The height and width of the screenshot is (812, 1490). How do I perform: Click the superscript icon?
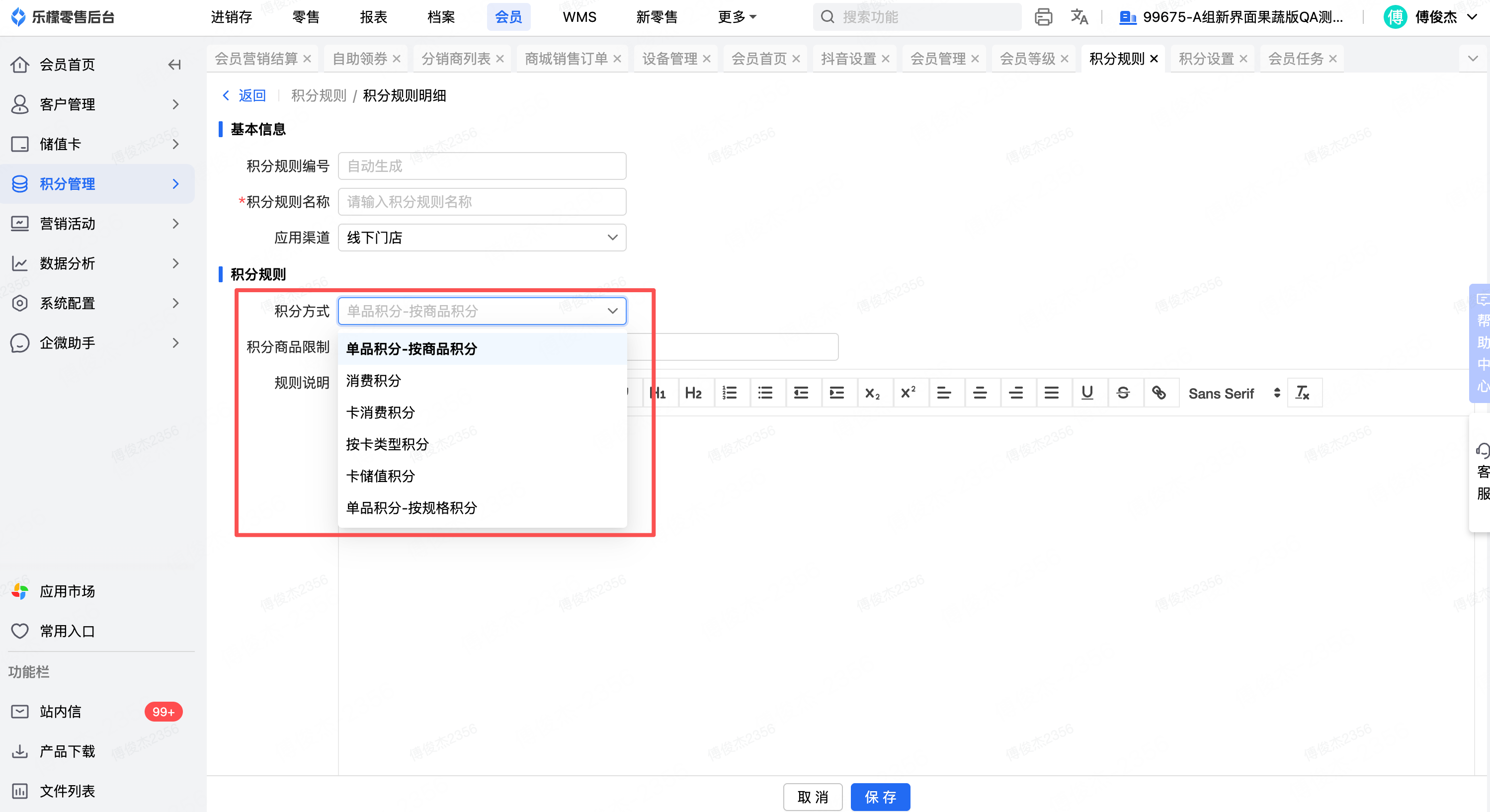tap(908, 393)
